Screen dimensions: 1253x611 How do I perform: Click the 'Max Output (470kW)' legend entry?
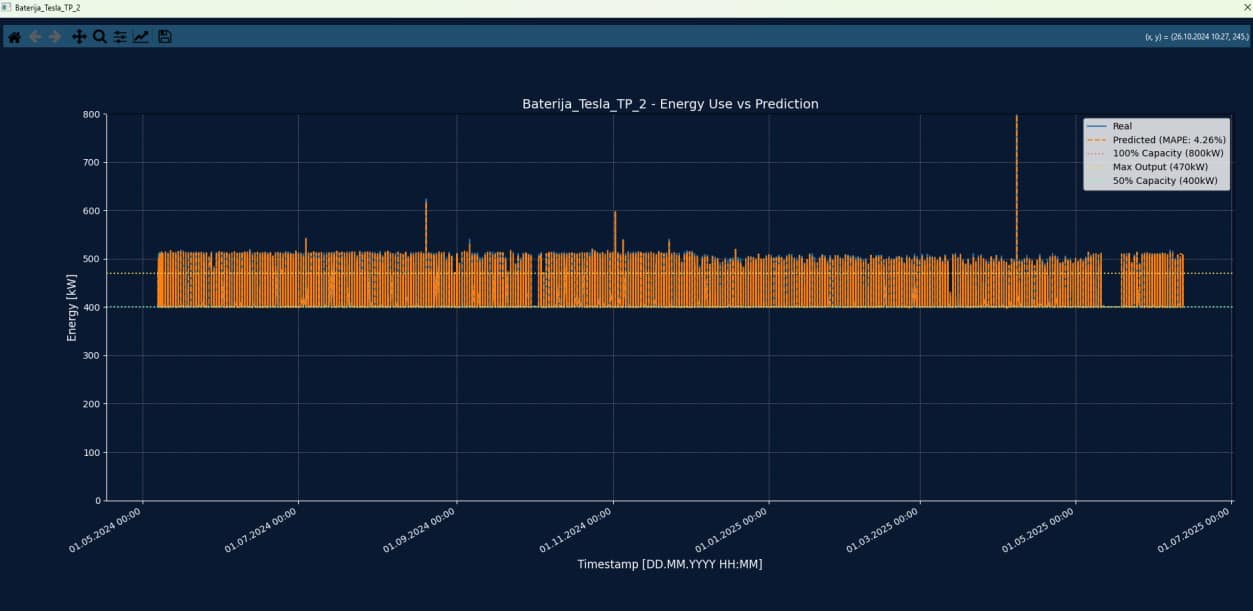click(x=1160, y=167)
